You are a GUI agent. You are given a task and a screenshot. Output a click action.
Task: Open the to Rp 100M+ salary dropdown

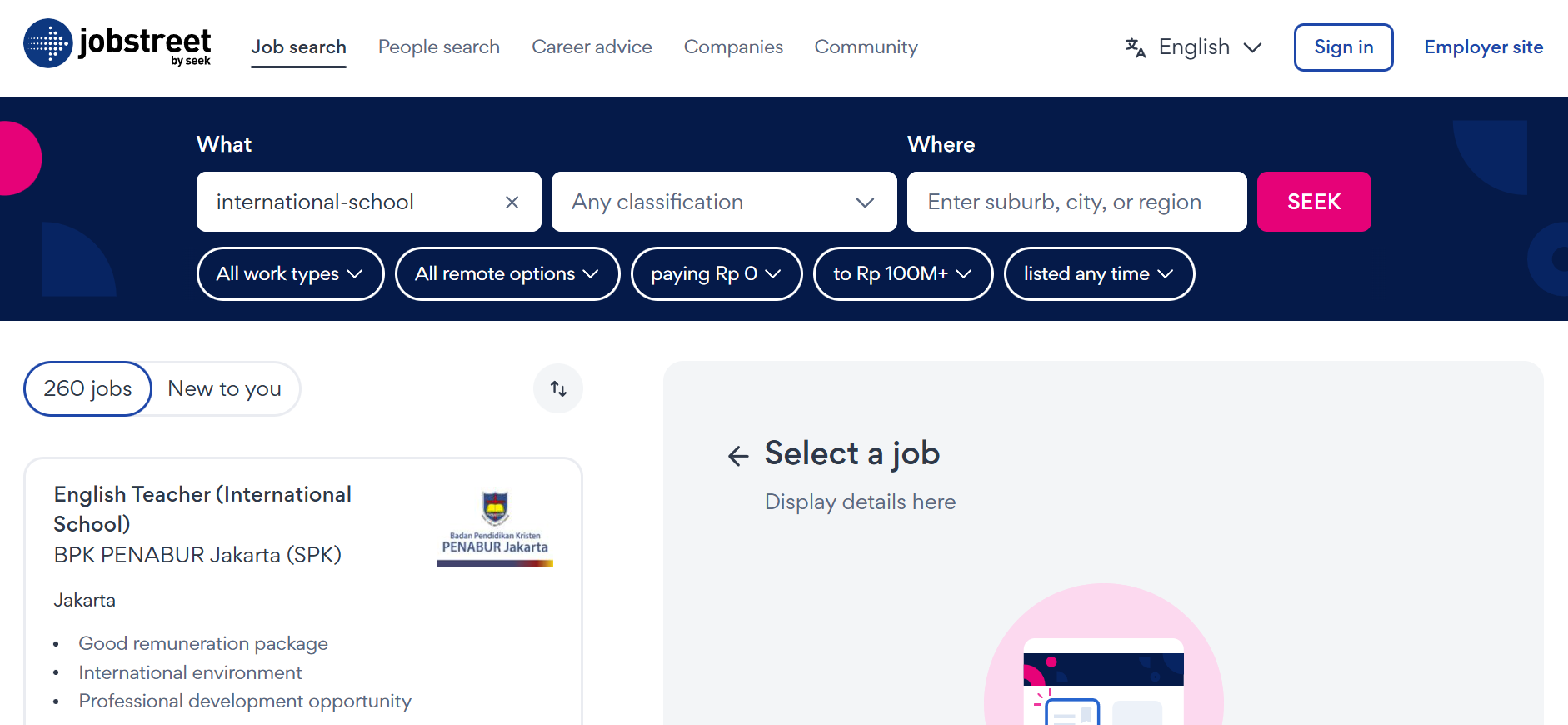pyautogui.click(x=903, y=273)
